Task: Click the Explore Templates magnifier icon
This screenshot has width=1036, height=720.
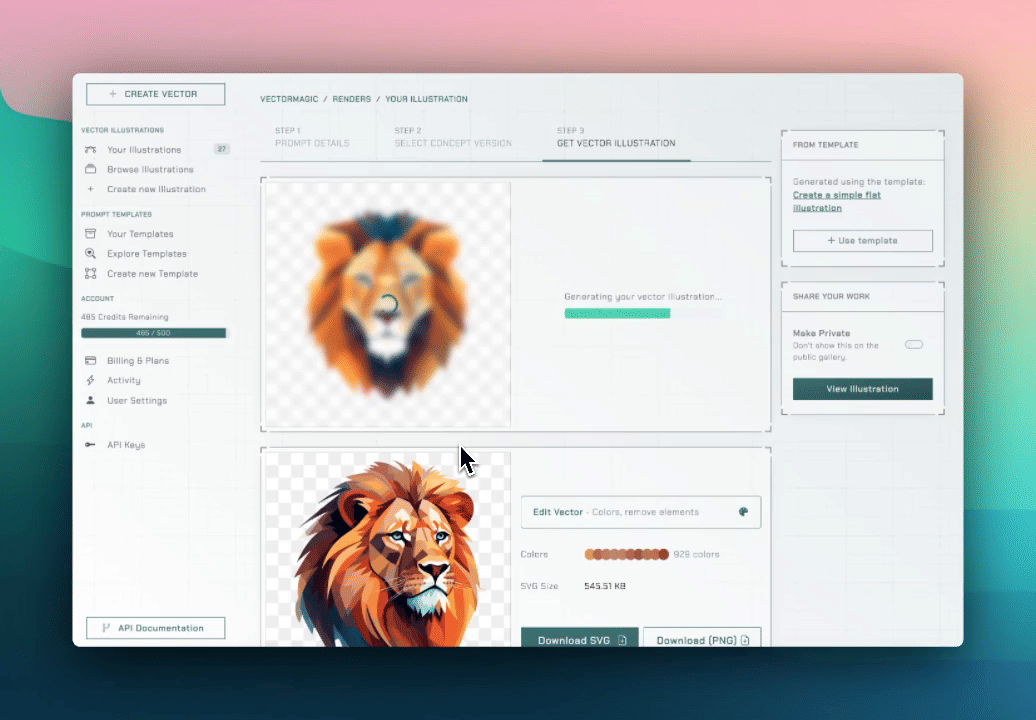Action: [91, 254]
